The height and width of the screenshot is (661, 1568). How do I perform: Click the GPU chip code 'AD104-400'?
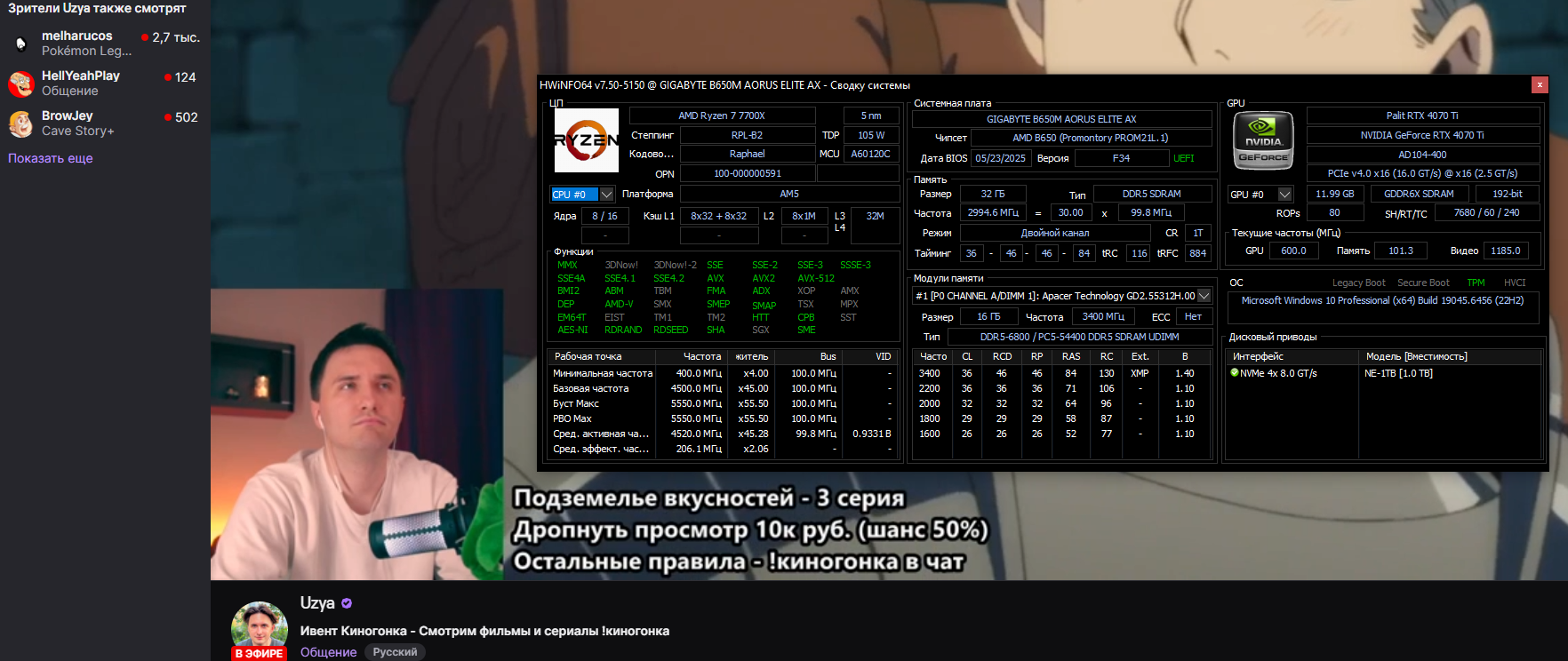[1422, 155]
